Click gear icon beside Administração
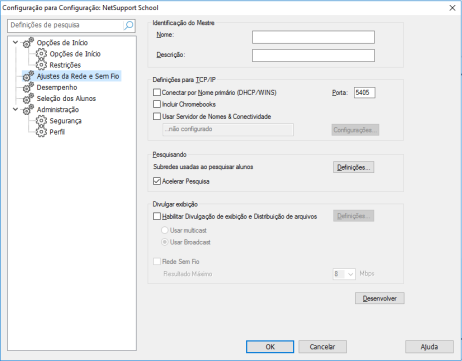Image resolution: width=462 pixels, height=361 pixels. [28, 109]
